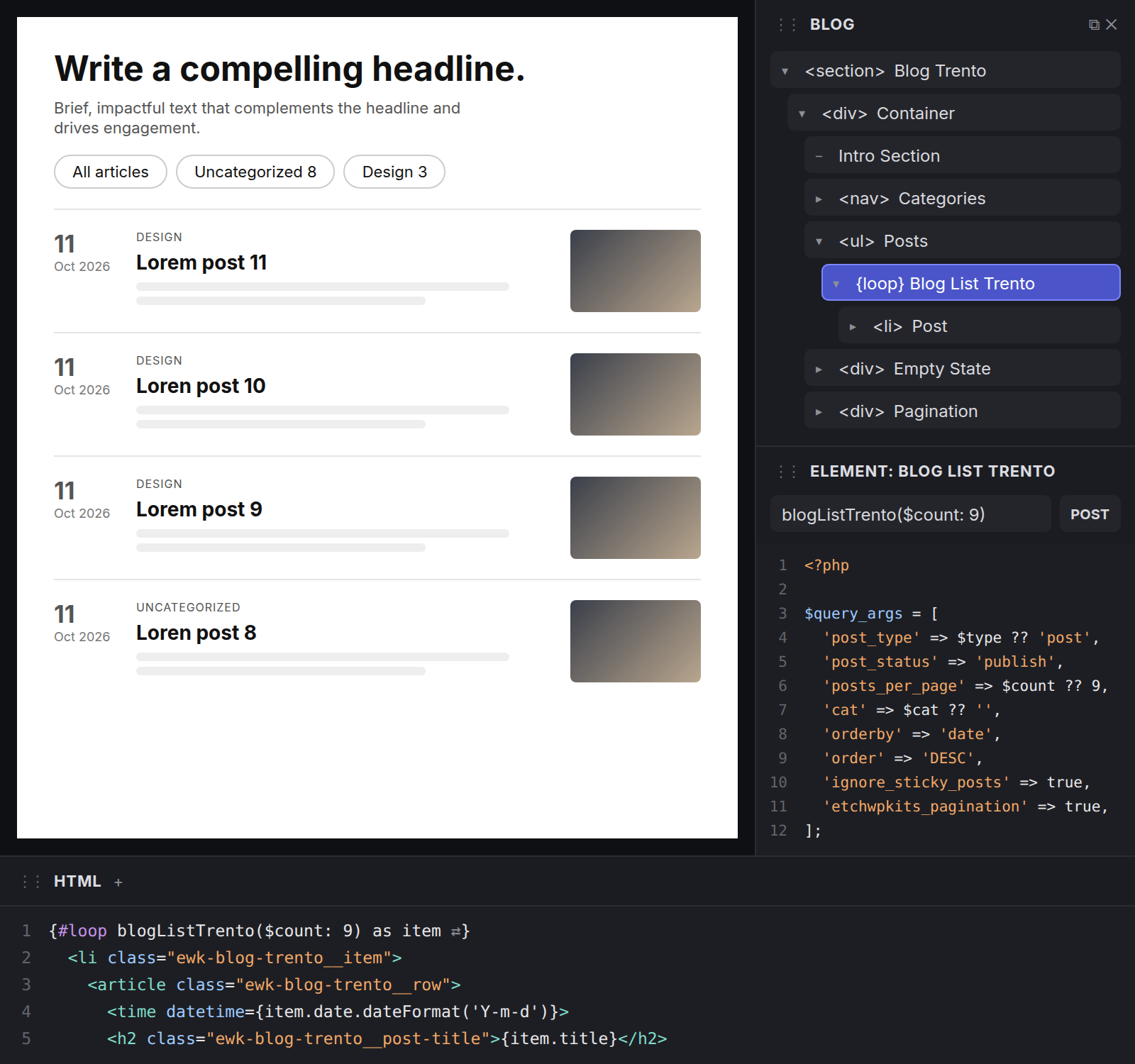Click the dash icon beside Intro Section
This screenshot has width=1135, height=1064.
(819, 156)
